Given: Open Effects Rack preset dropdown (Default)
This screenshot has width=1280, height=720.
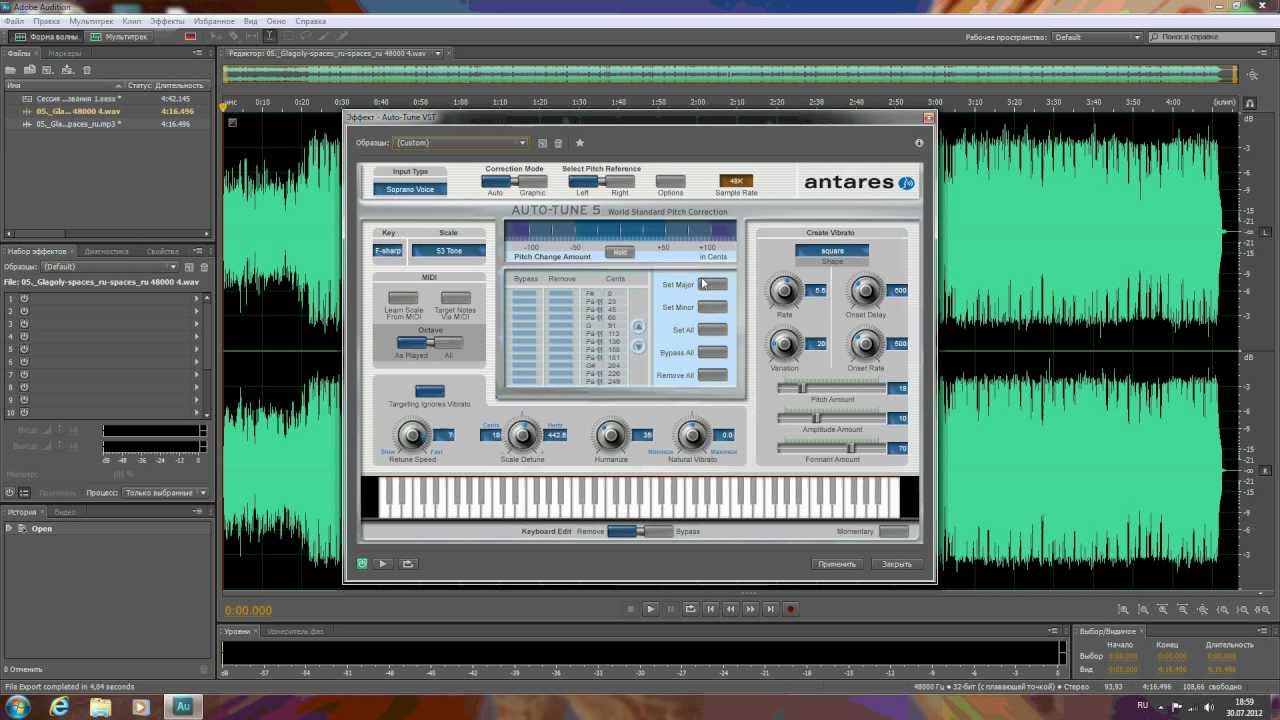Looking at the screenshot, I should pos(110,267).
